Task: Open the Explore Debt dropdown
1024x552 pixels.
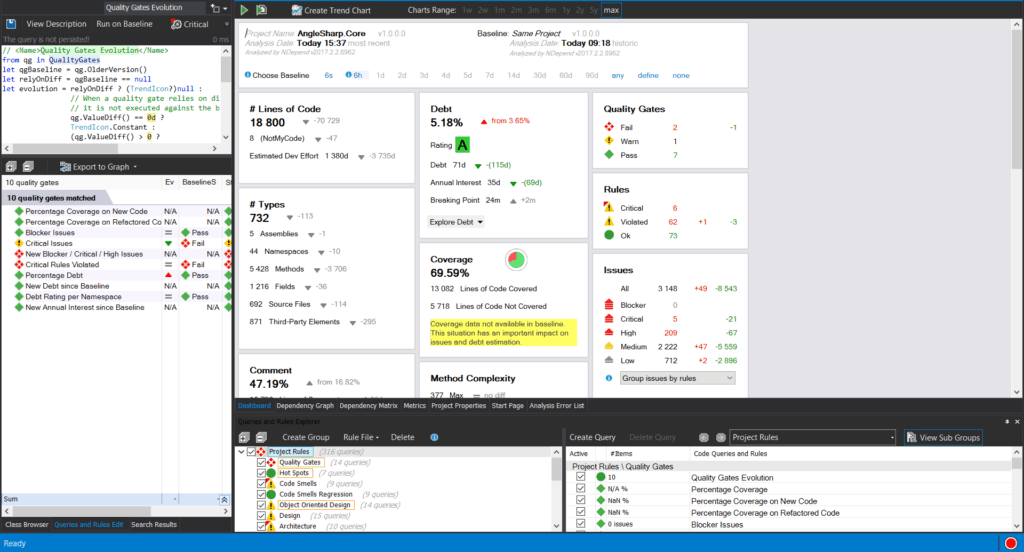Action: click(456, 222)
